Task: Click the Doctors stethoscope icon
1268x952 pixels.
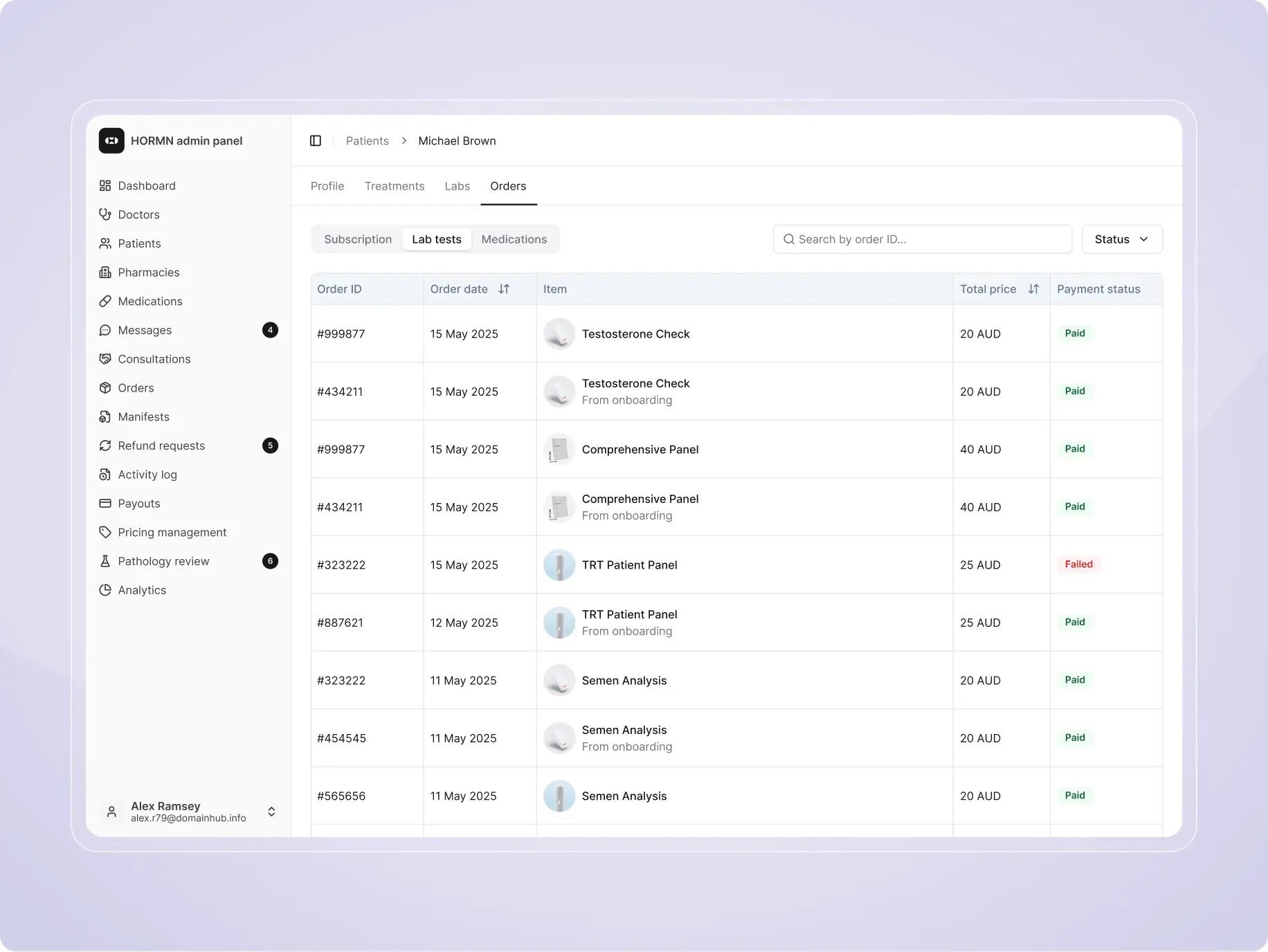Action: pyautogui.click(x=105, y=214)
